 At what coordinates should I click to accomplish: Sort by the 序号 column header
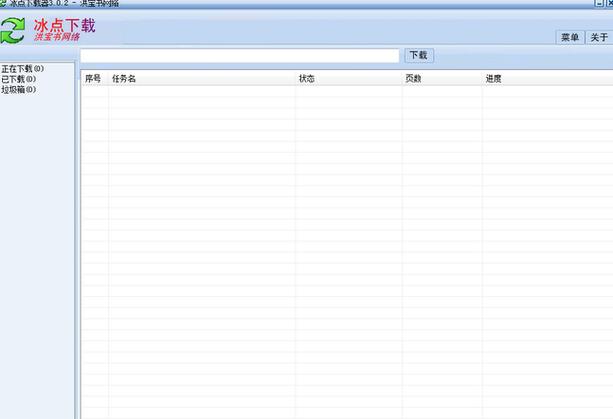pos(95,79)
